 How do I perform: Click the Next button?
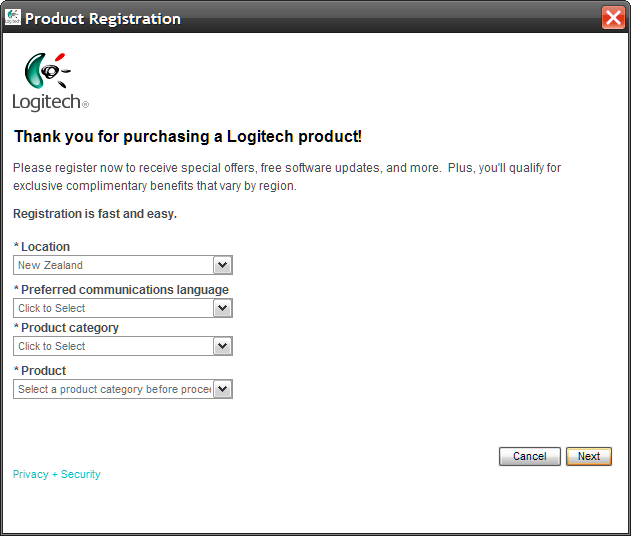pyautogui.click(x=589, y=456)
